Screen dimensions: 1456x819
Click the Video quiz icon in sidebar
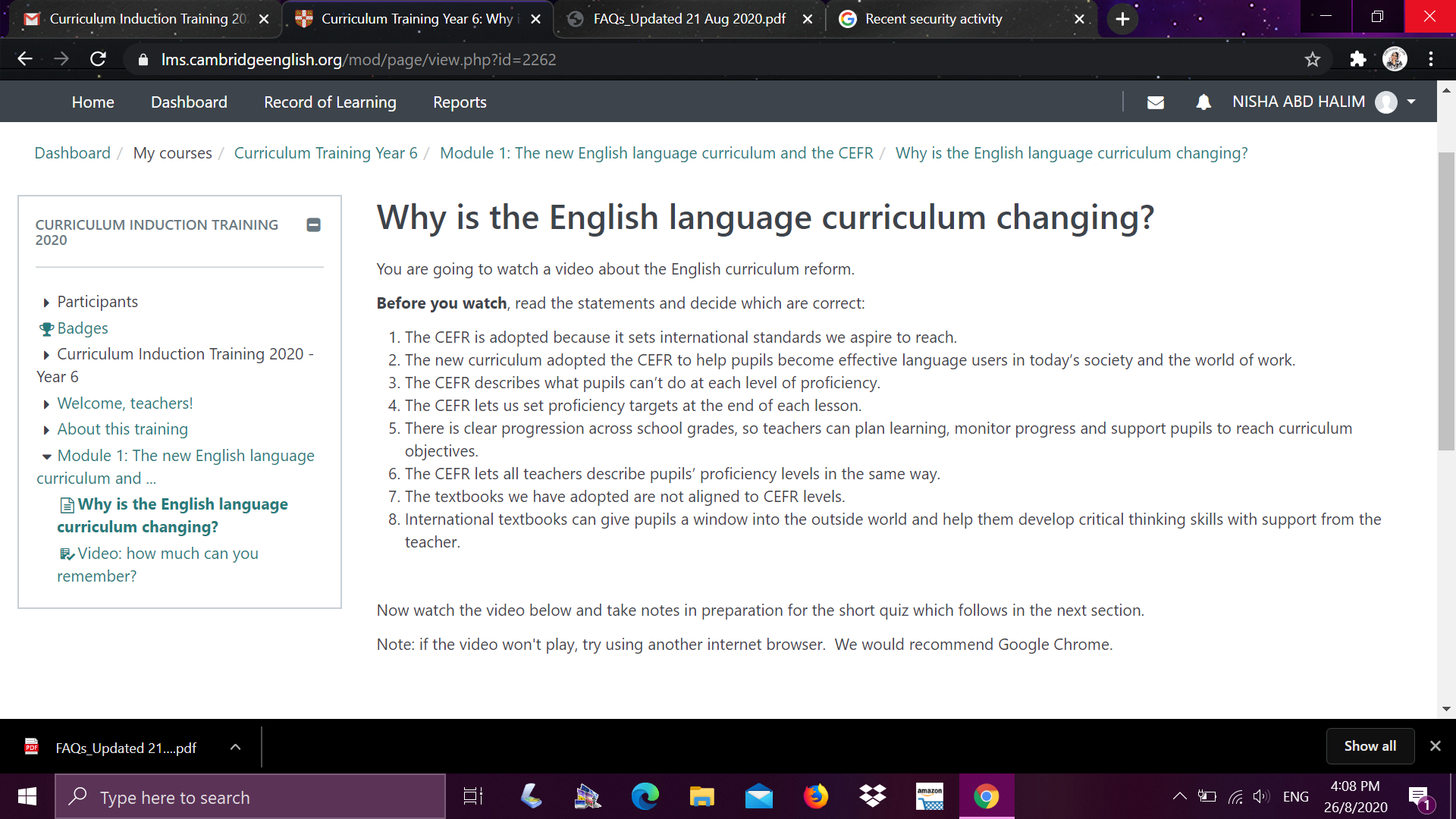(67, 554)
